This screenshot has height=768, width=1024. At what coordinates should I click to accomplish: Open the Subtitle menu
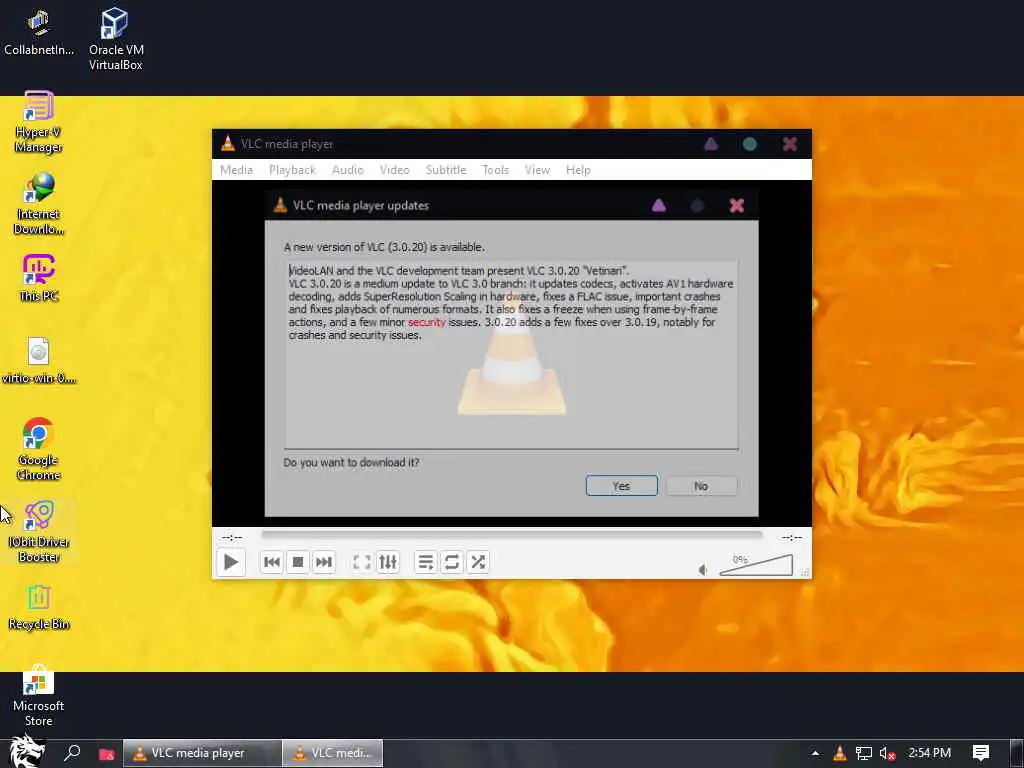coord(446,170)
